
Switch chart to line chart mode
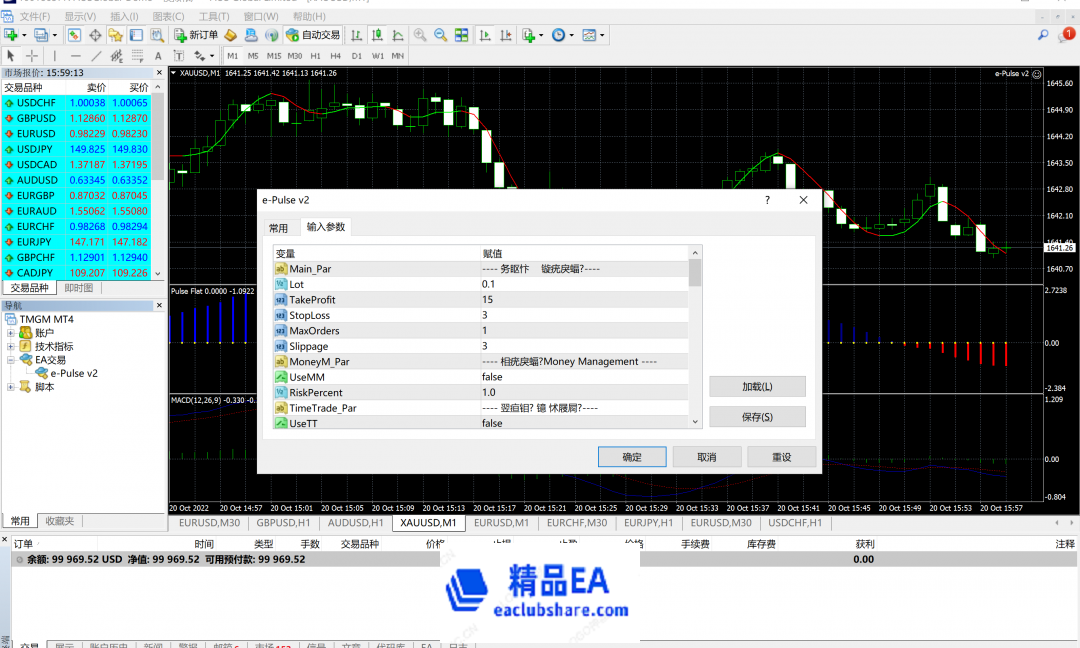397,35
